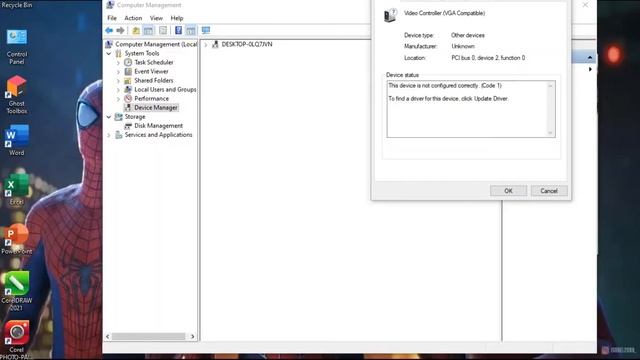Viewport: 640px width, 360px height.
Task: Toggle the Show/Hide Console Tree toolbar icon
Action: tap(149, 30)
